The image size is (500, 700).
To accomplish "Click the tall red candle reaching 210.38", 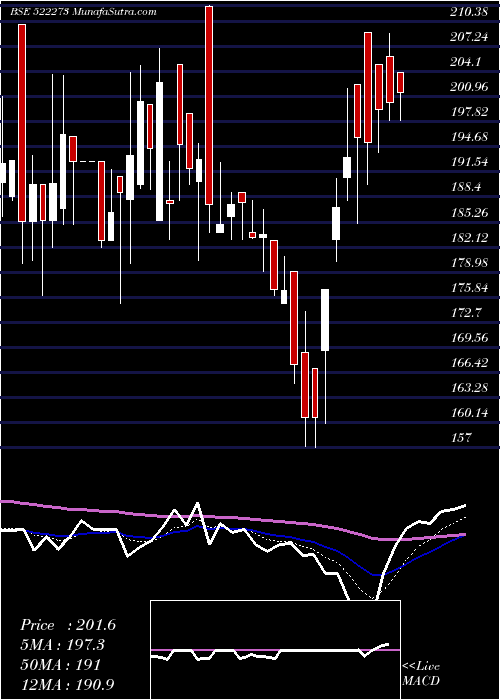I will pyautogui.click(x=209, y=105).
